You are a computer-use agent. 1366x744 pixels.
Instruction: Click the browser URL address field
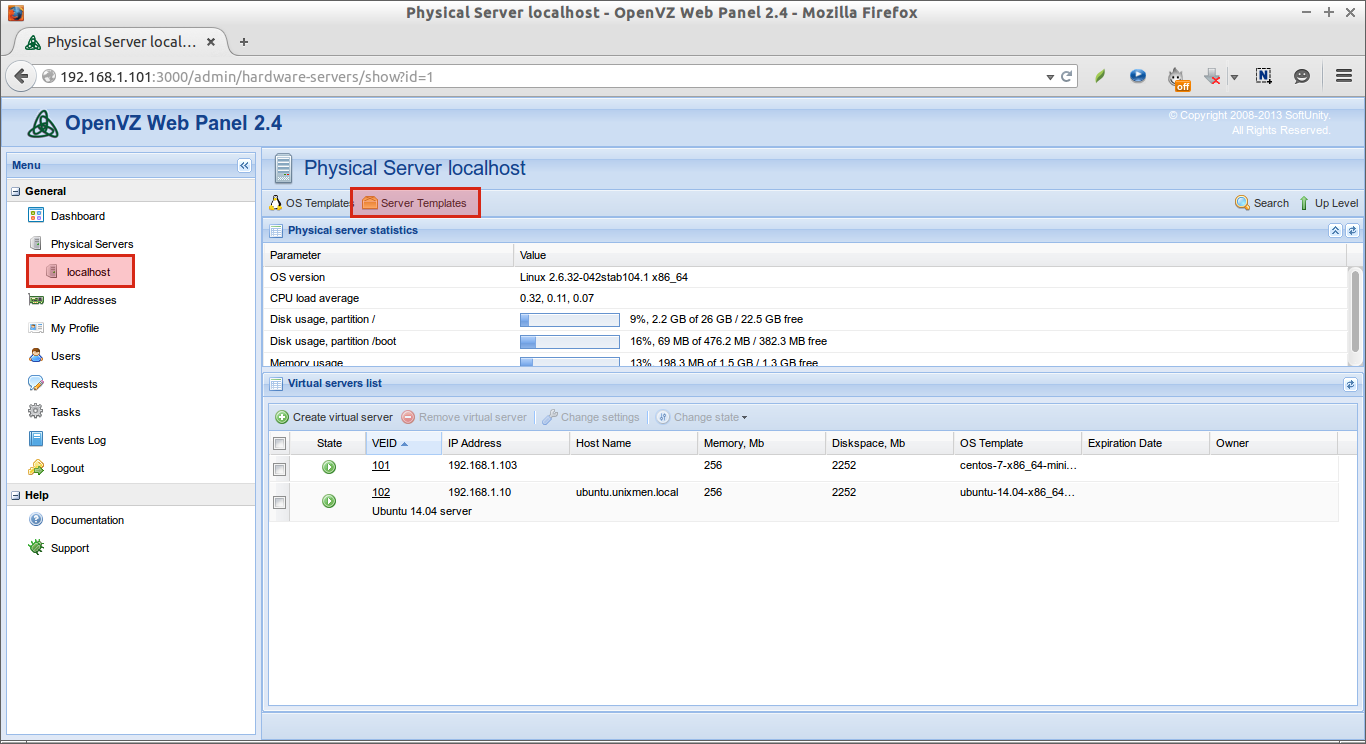pyautogui.click(x=550, y=76)
